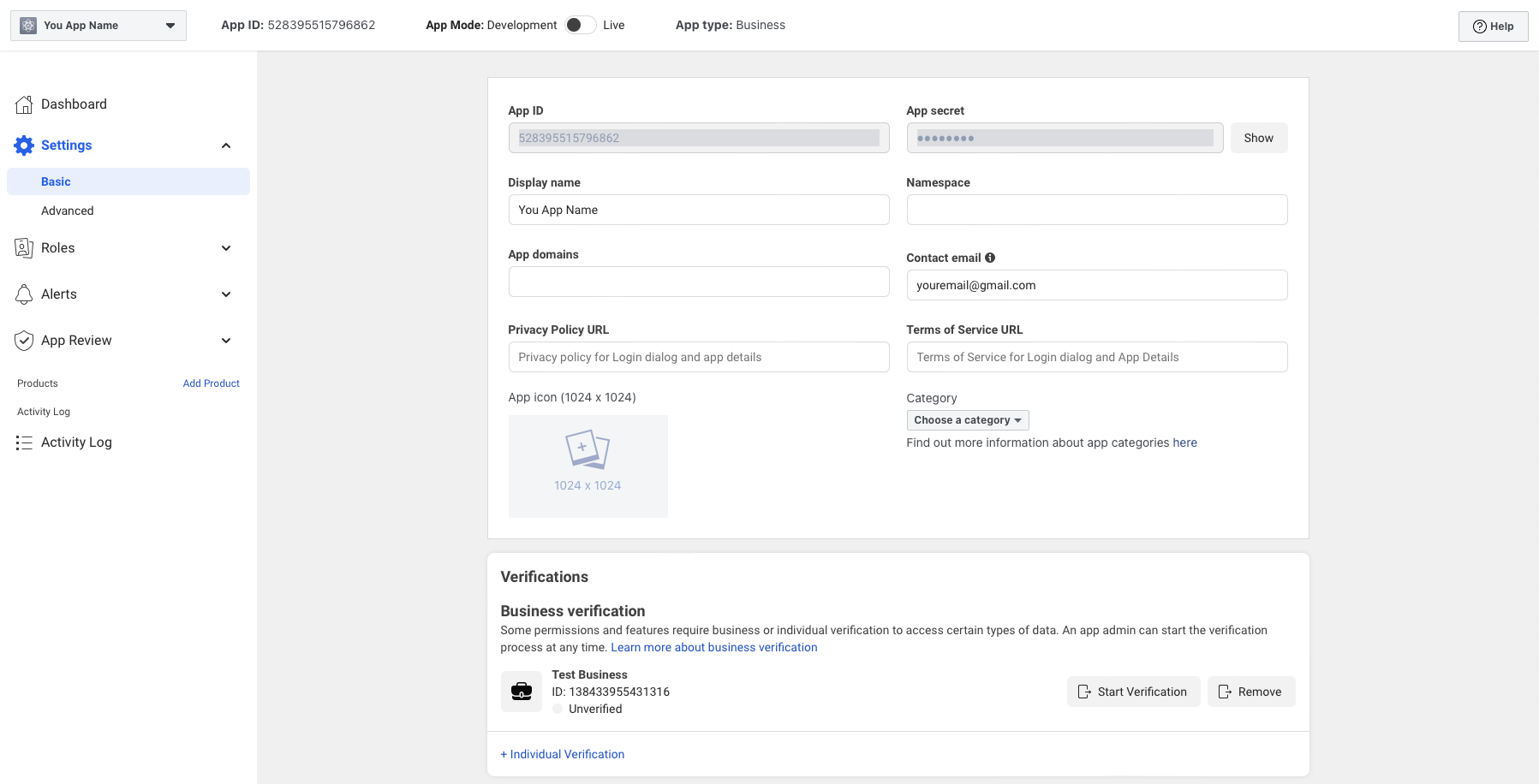Screen dimensions: 1539x784
Task: Collapse the Settings section chevron
Action: [226, 146]
